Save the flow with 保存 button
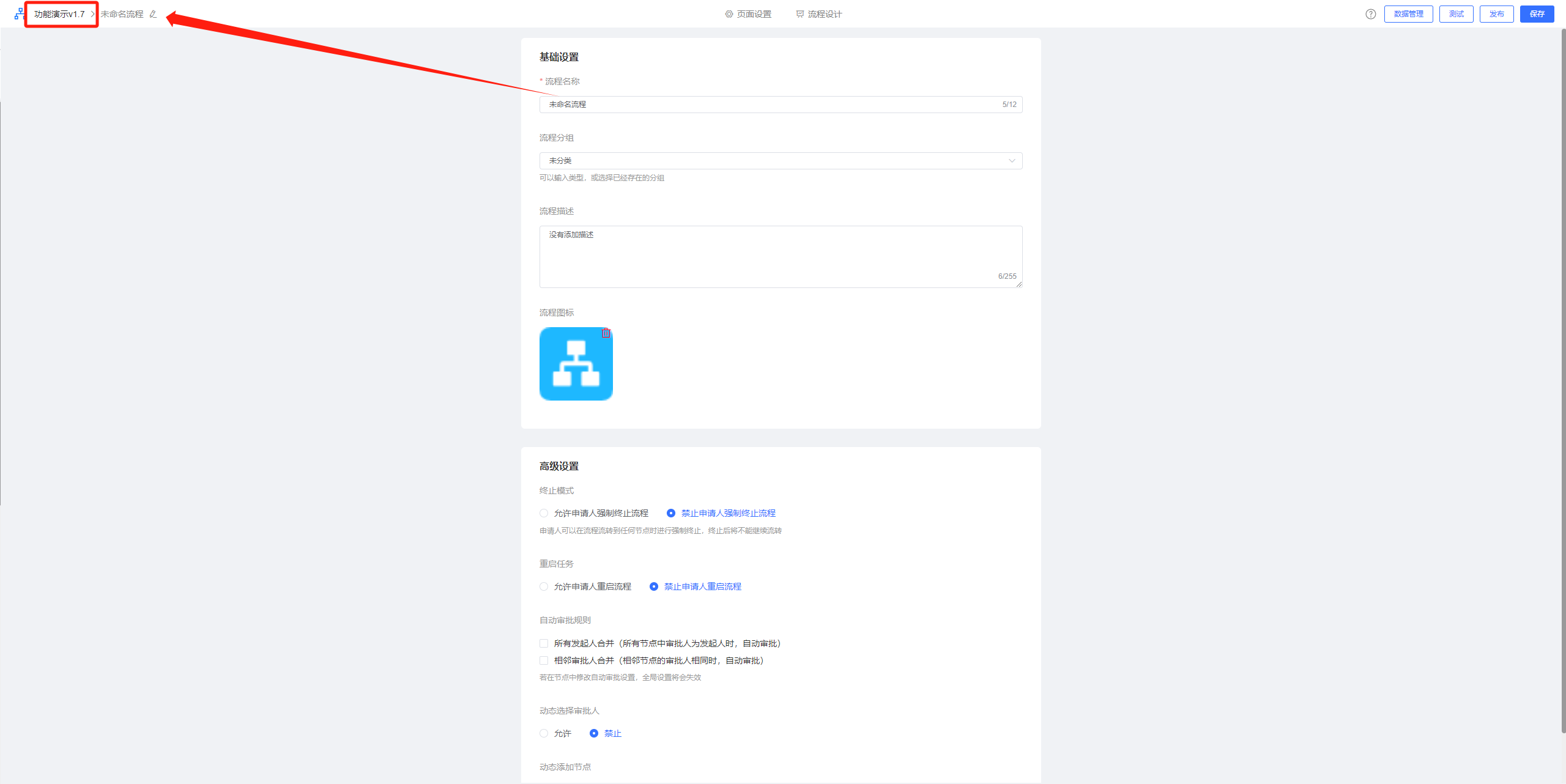1566x784 pixels. [1537, 14]
